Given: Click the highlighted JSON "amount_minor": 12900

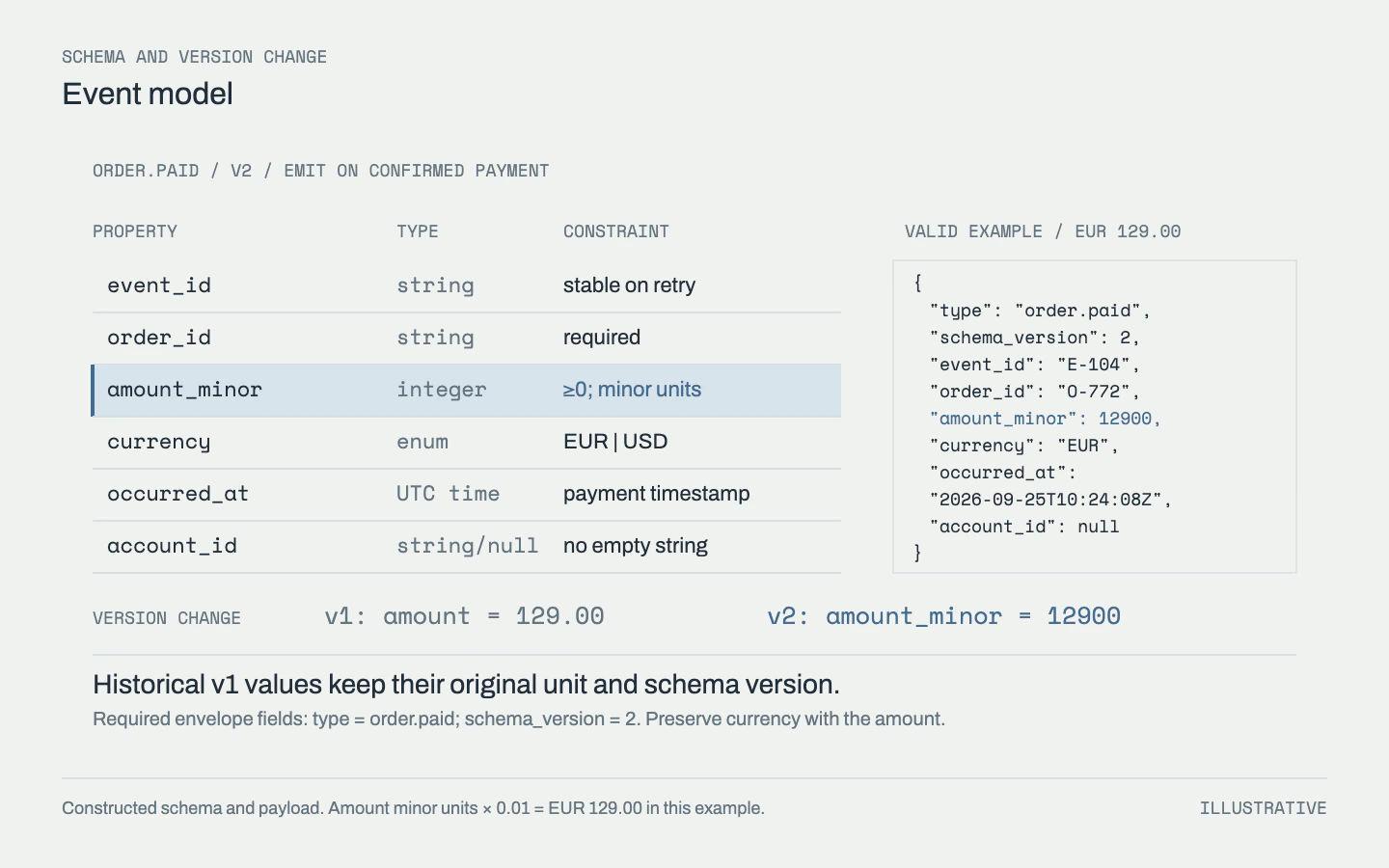Looking at the screenshot, I should (x=1046, y=419).
